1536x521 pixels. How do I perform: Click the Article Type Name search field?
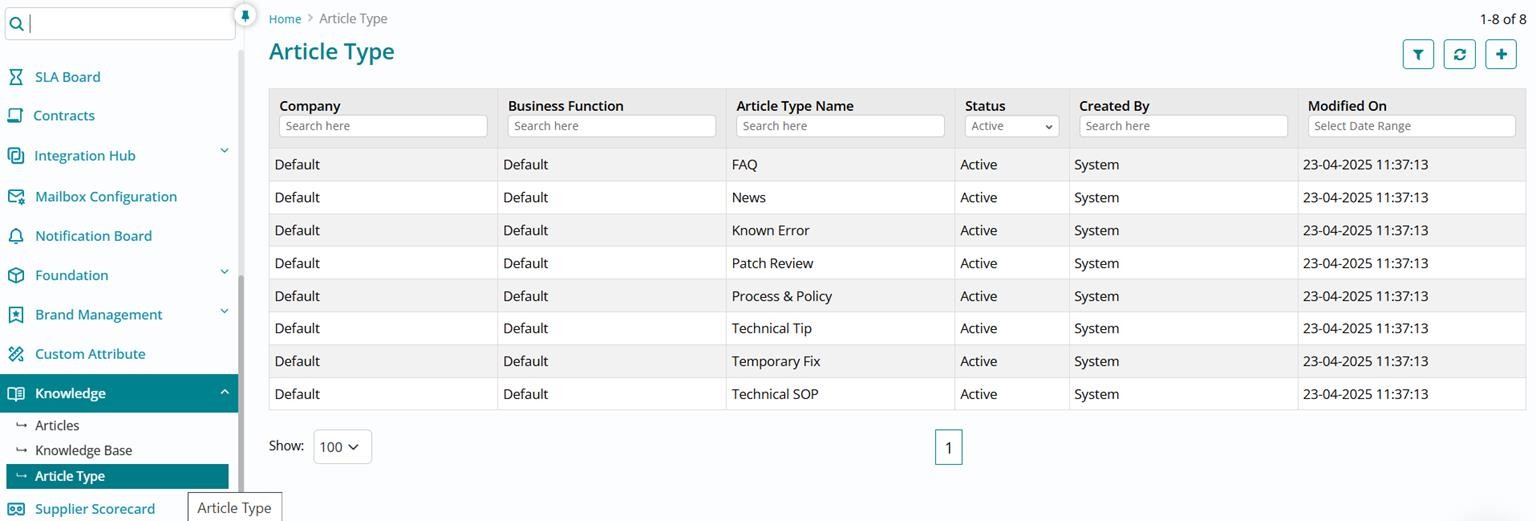pyautogui.click(x=840, y=126)
